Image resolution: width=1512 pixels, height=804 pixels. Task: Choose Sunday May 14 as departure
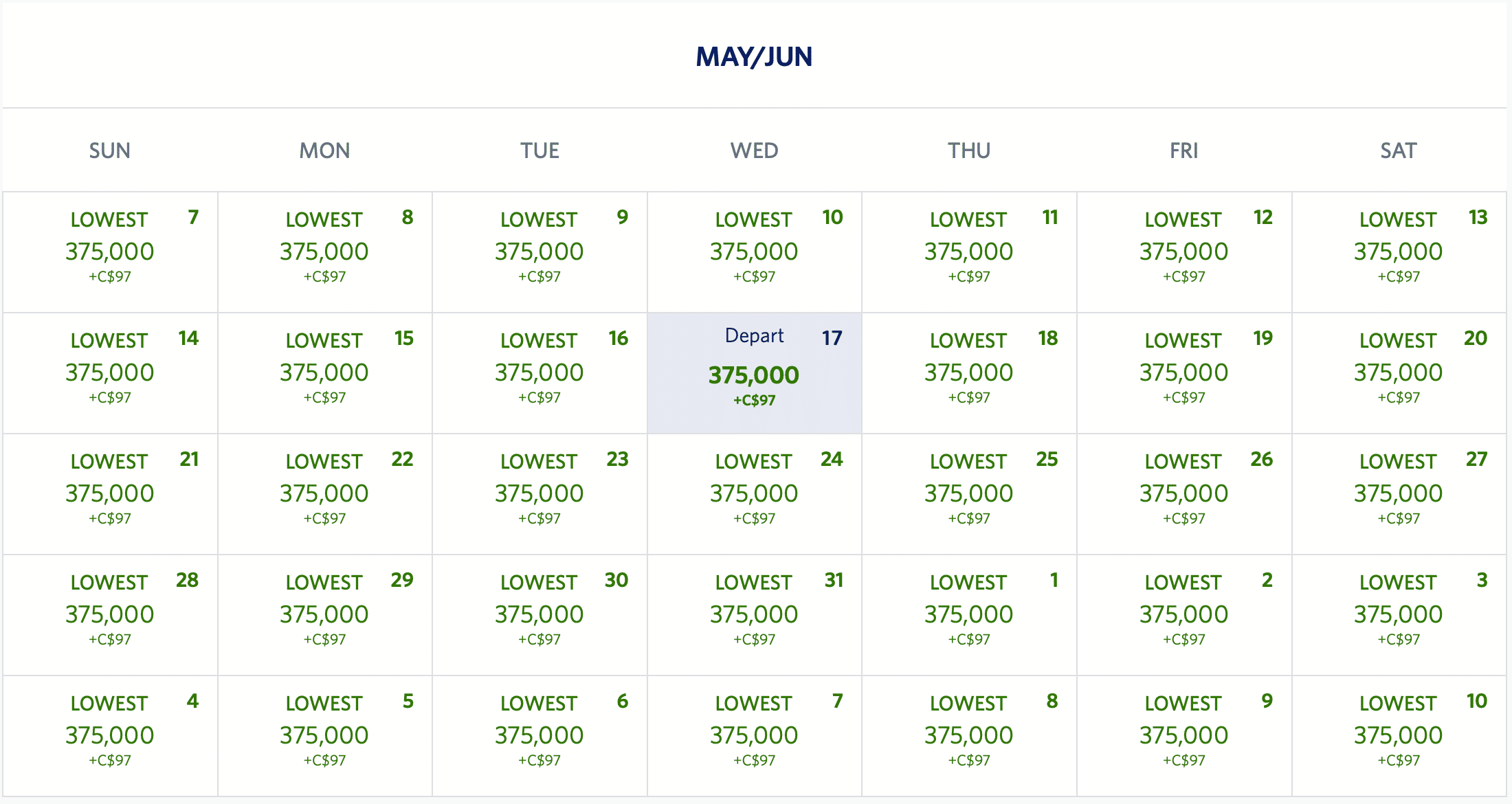(x=110, y=372)
